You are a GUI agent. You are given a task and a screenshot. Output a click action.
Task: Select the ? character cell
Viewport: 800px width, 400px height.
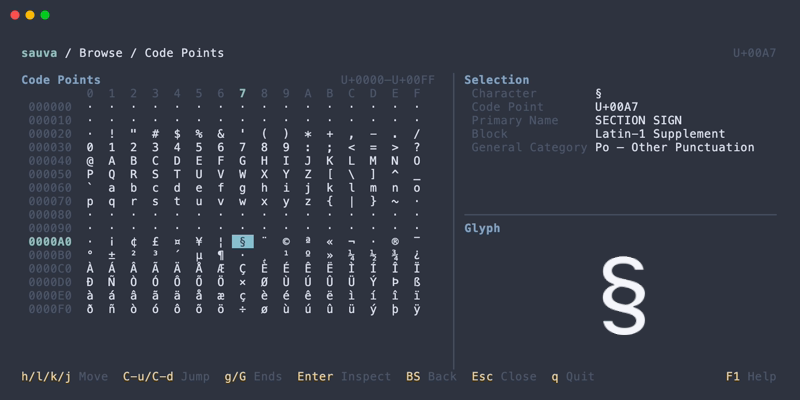[x=417, y=147]
